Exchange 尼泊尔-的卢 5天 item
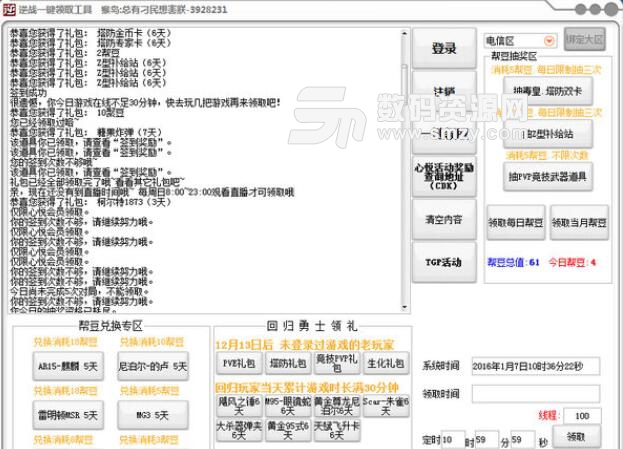The image size is (623, 449). click(153, 366)
